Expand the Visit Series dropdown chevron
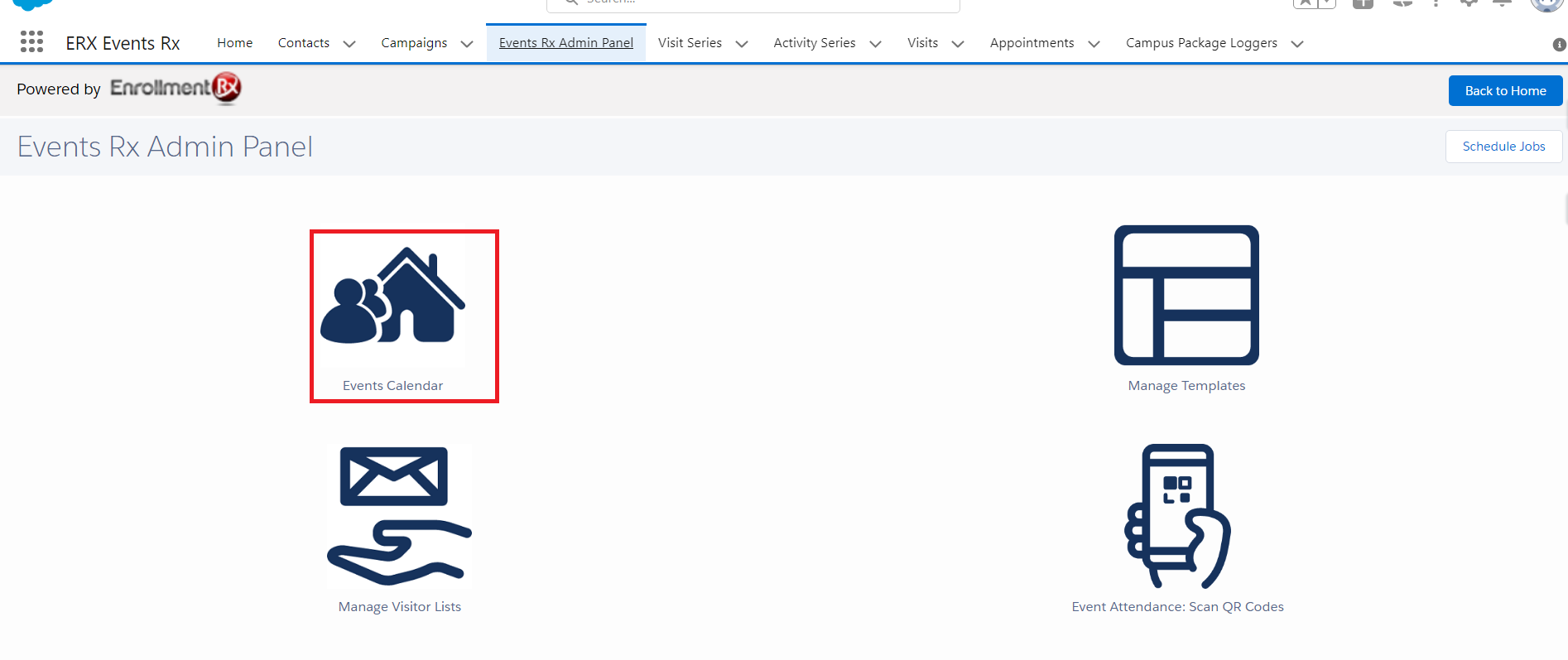1568x660 pixels. tap(742, 44)
